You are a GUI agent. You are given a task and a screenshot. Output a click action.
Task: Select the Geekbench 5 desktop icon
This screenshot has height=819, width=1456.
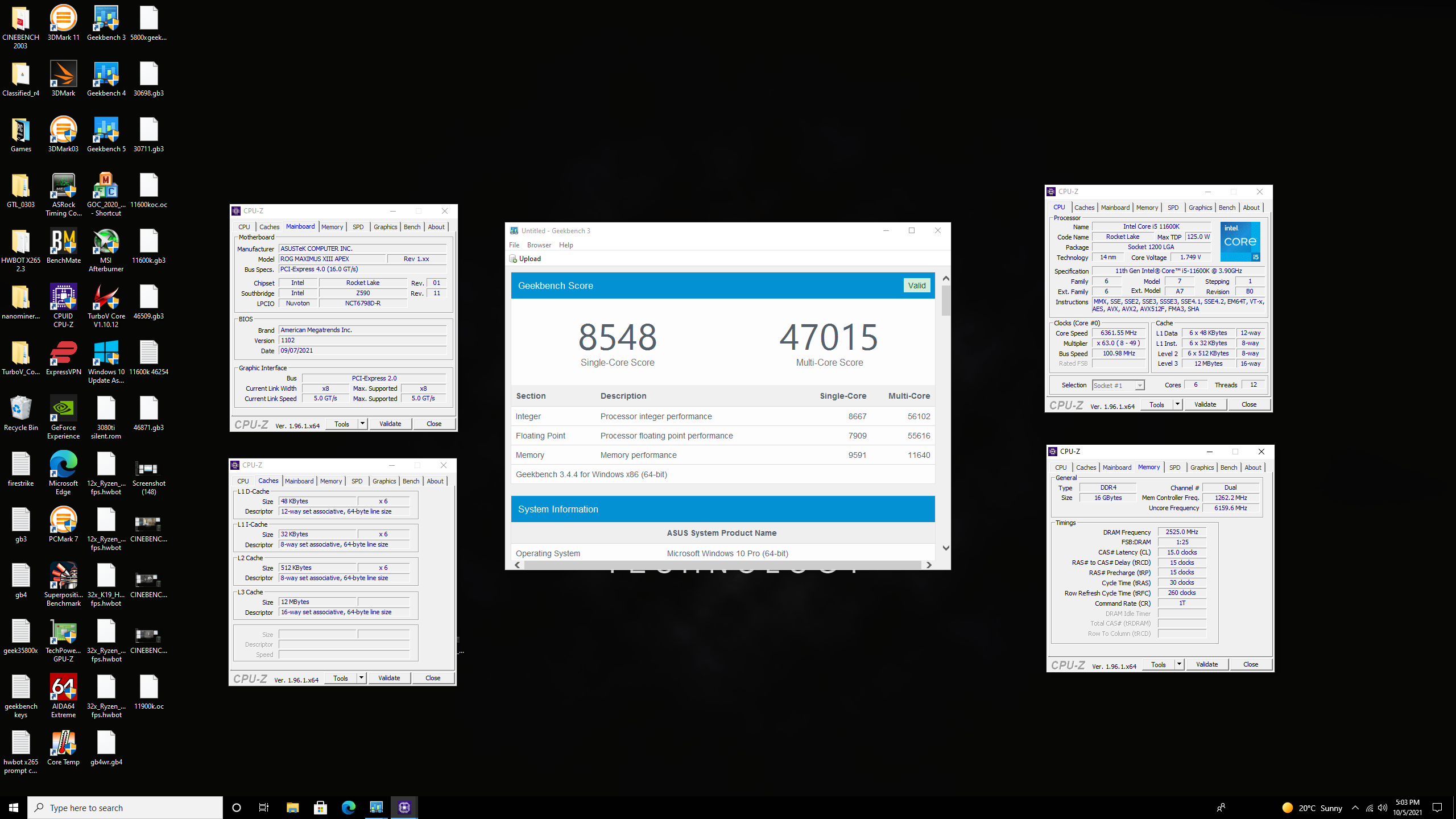[106, 135]
